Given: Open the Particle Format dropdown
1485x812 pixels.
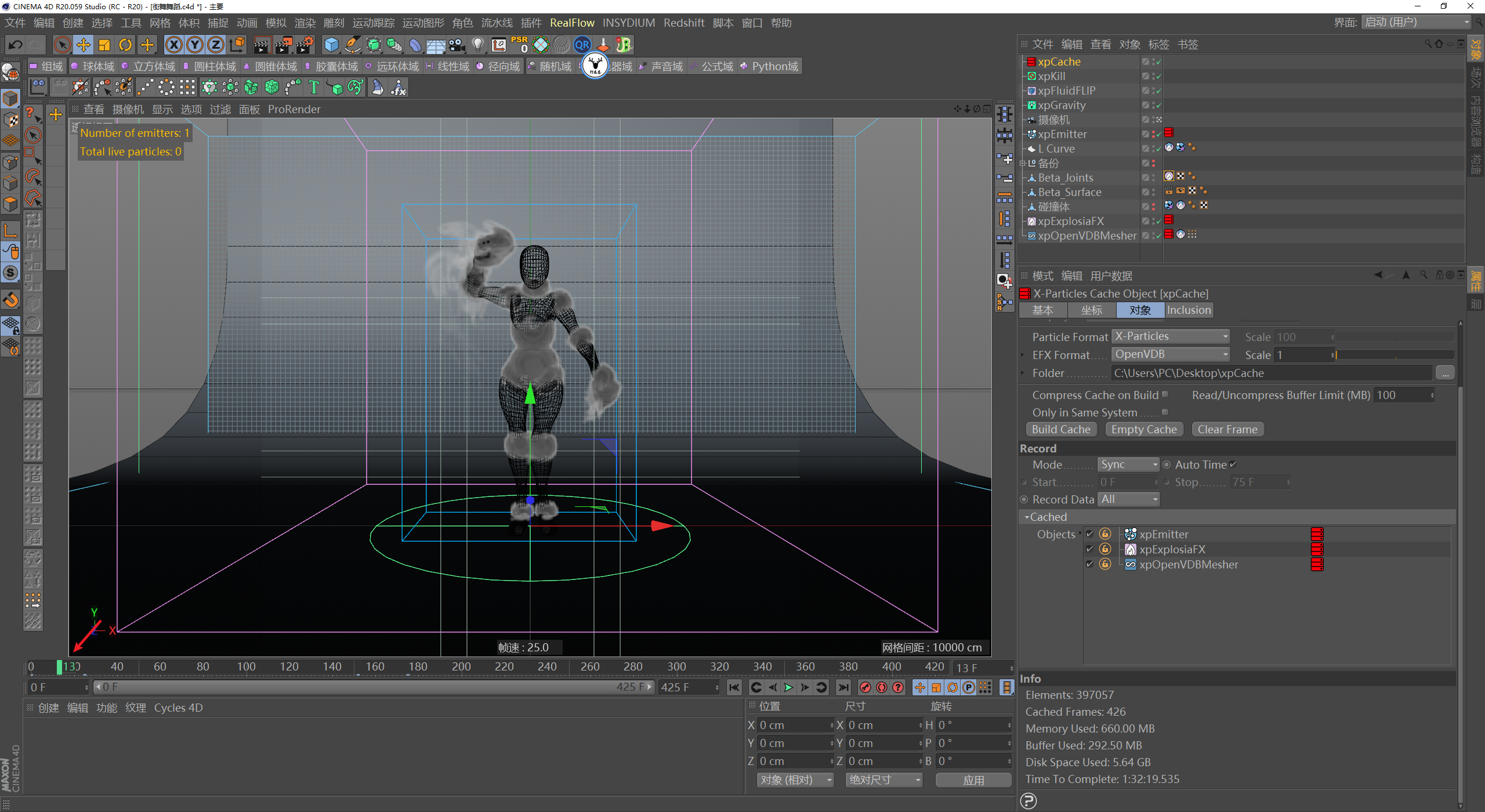Looking at the screenshot, I should [x=1171, y=336].
